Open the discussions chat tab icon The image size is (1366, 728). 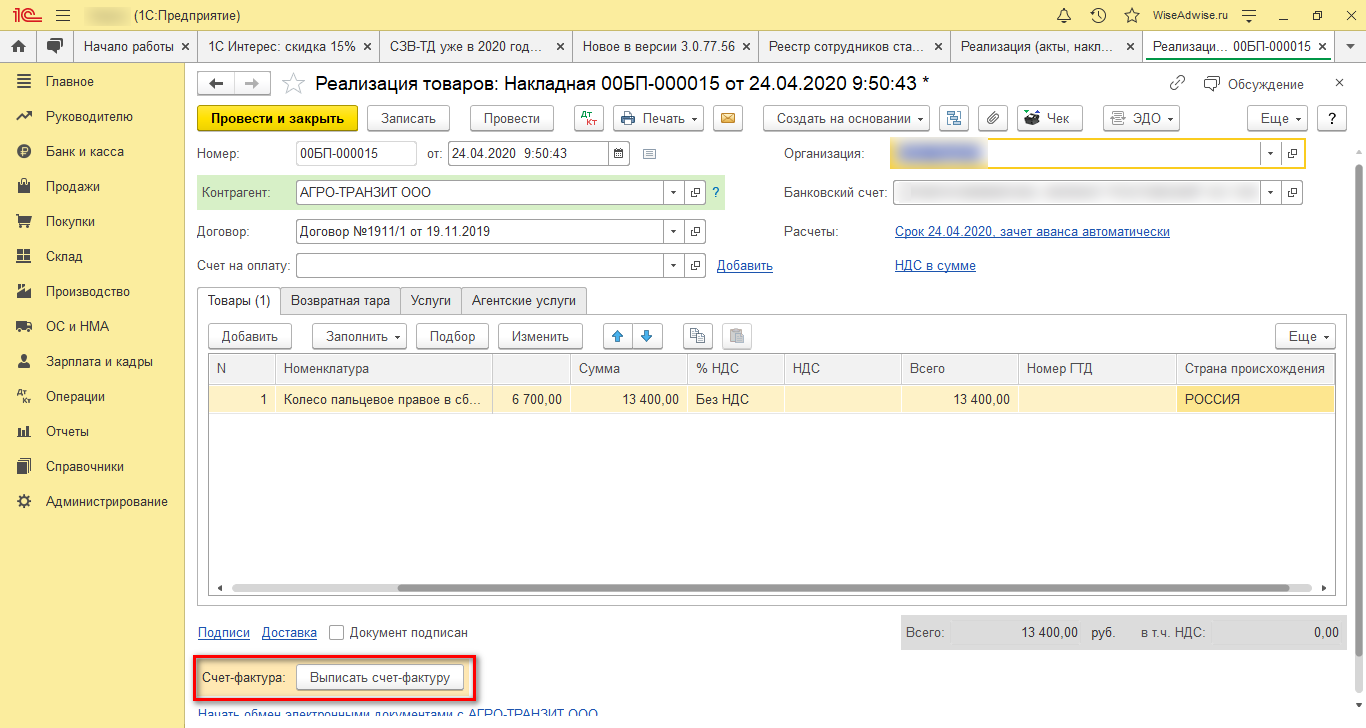click(x=54, y=46)
